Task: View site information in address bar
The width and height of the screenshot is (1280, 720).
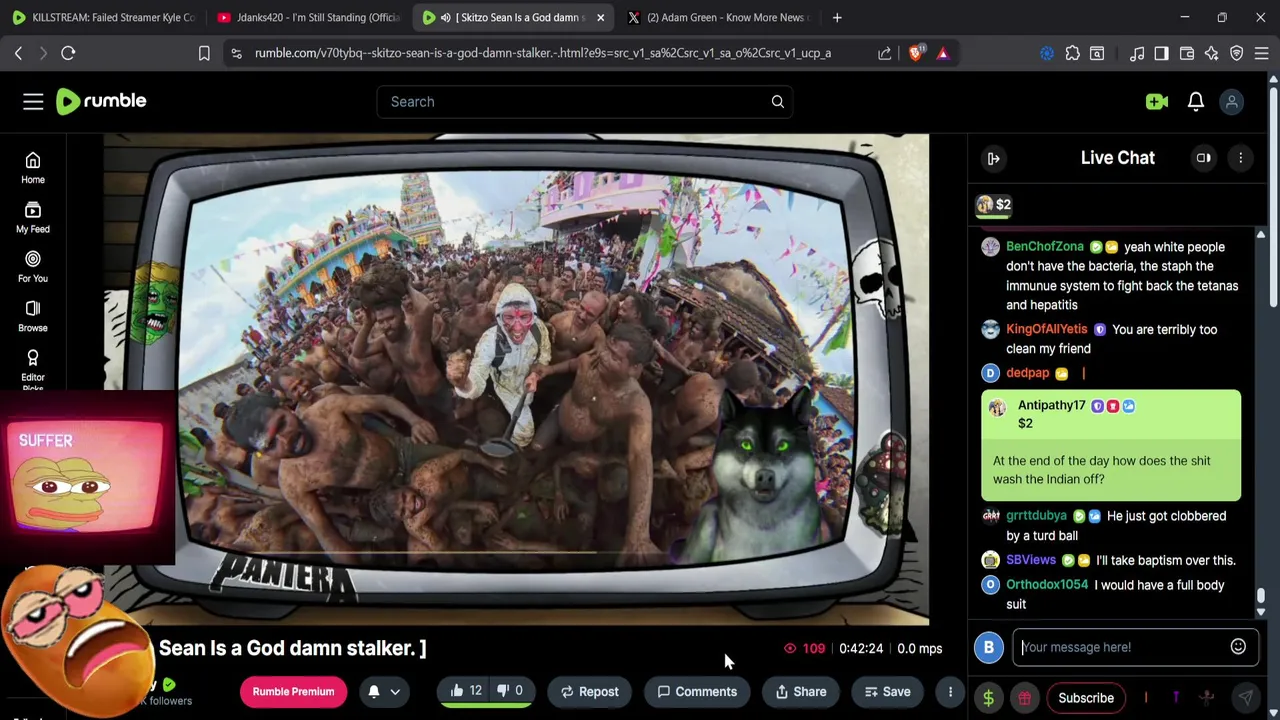Action: 236,53
